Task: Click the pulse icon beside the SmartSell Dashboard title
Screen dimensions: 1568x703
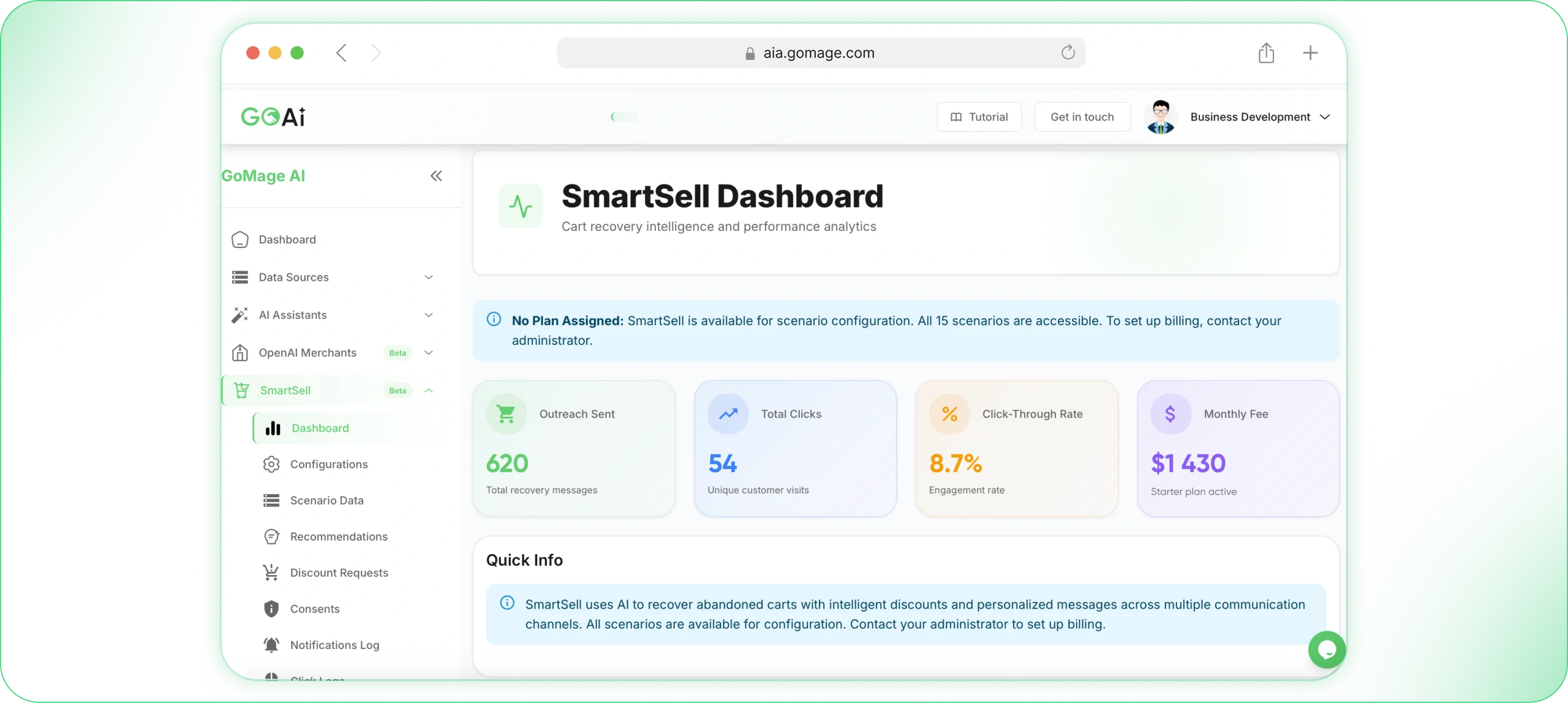Action: (521, 206)
